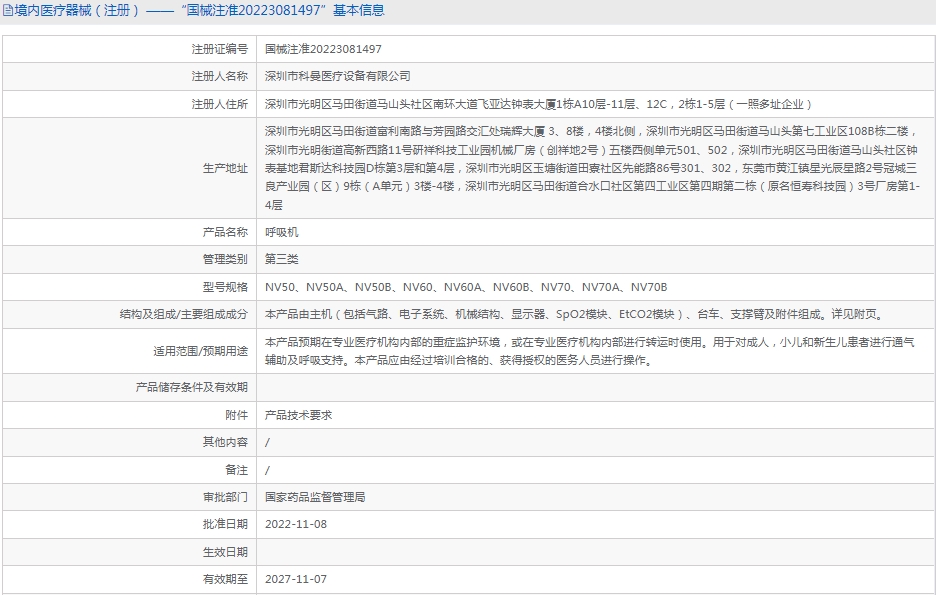Select the category value 第三类
Viewport: 936px width, 595px height.
[x=282, y=259]
